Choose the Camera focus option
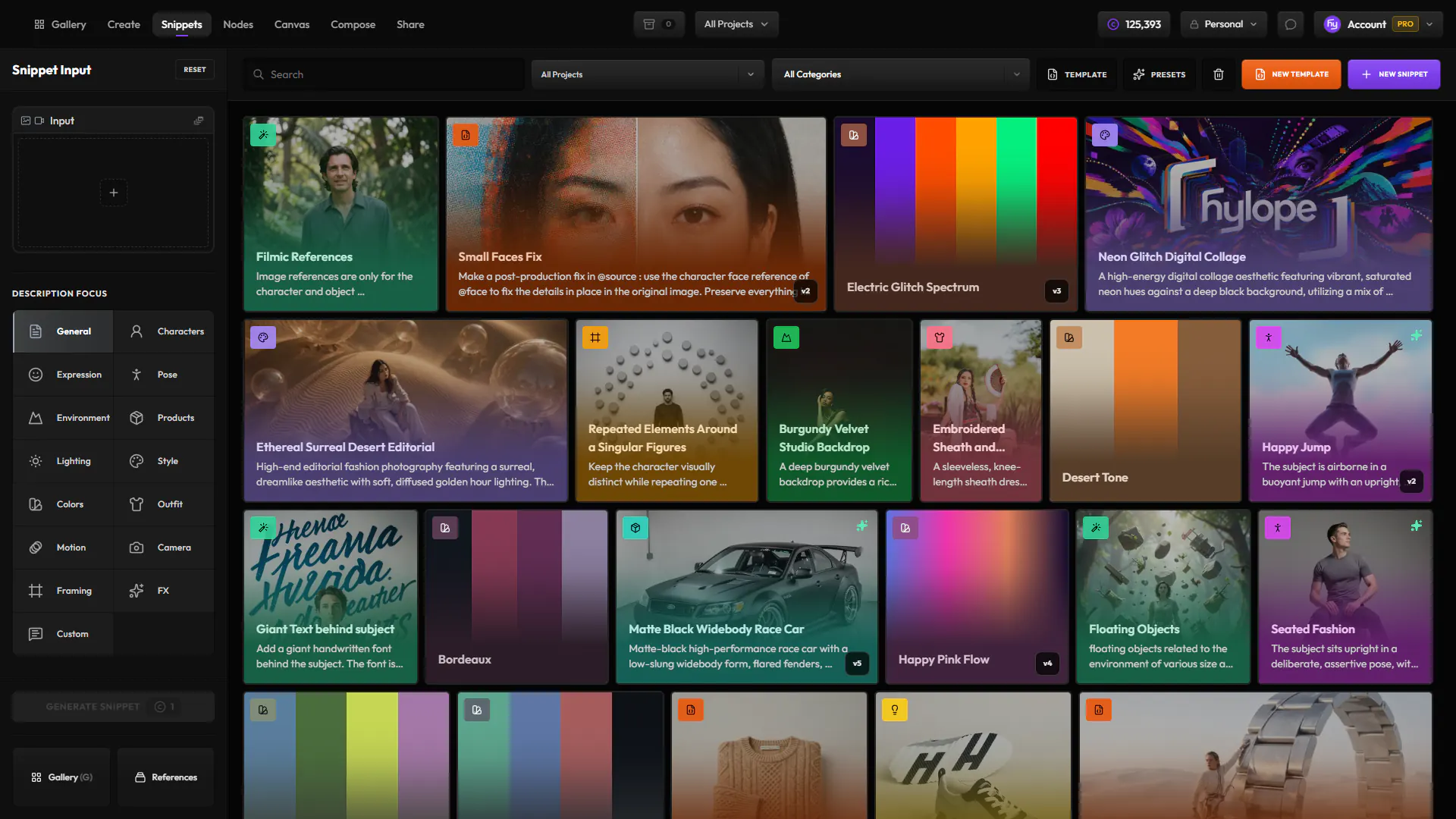 (164, 548)
